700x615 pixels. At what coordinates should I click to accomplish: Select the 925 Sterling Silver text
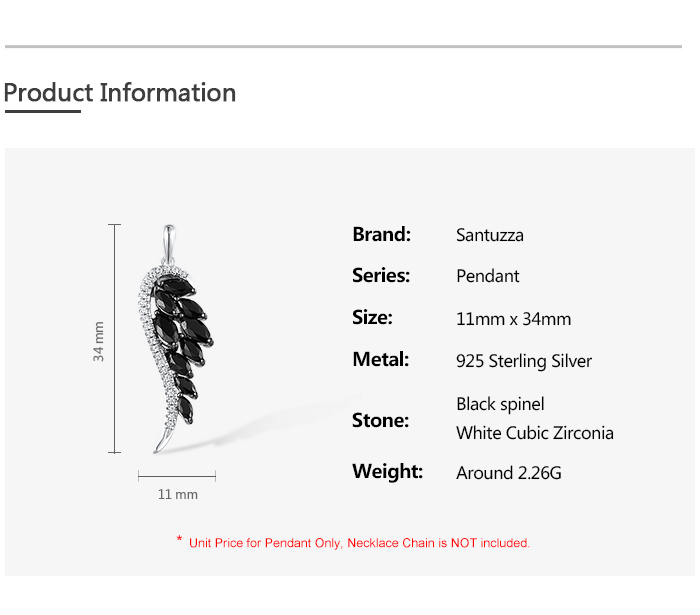(524, 361)
